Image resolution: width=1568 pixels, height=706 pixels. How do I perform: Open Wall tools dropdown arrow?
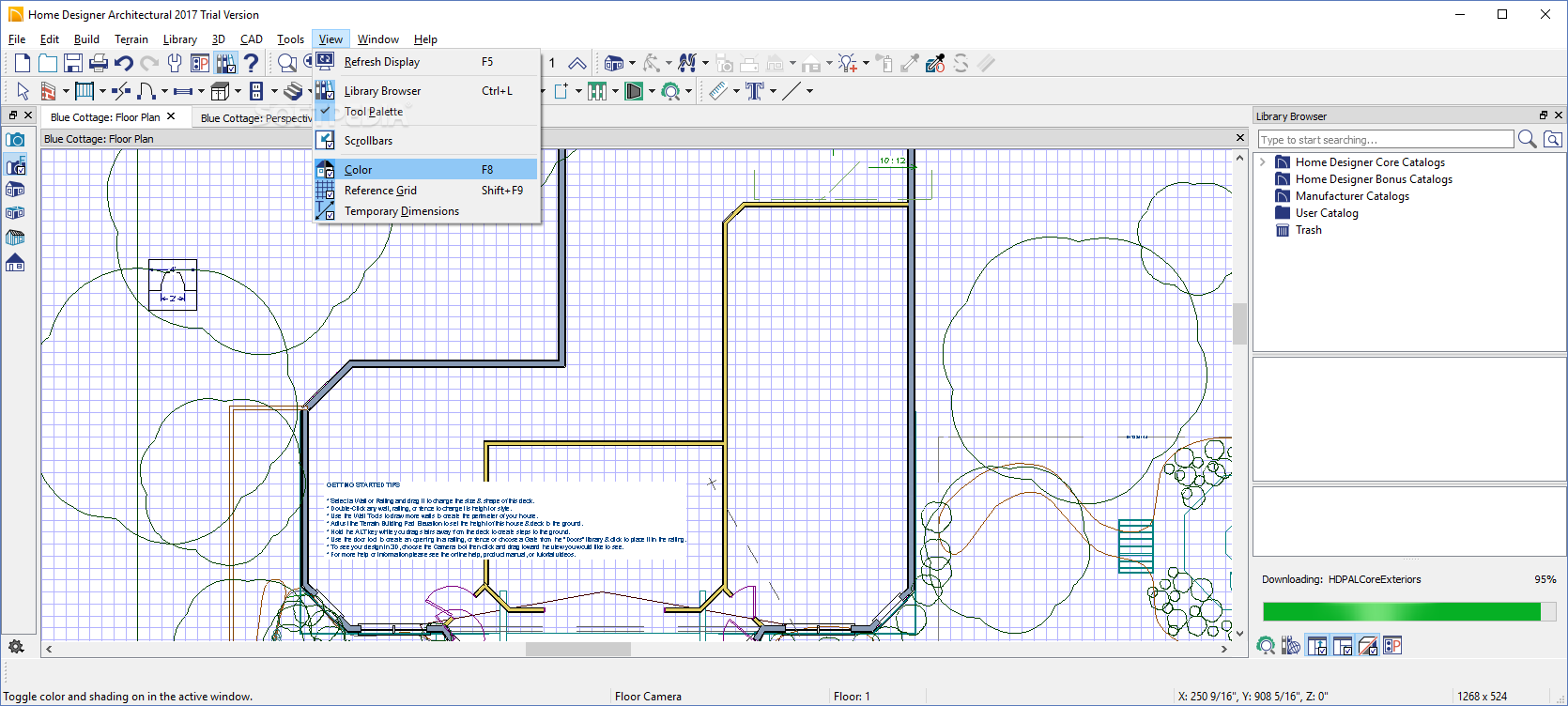66,91
